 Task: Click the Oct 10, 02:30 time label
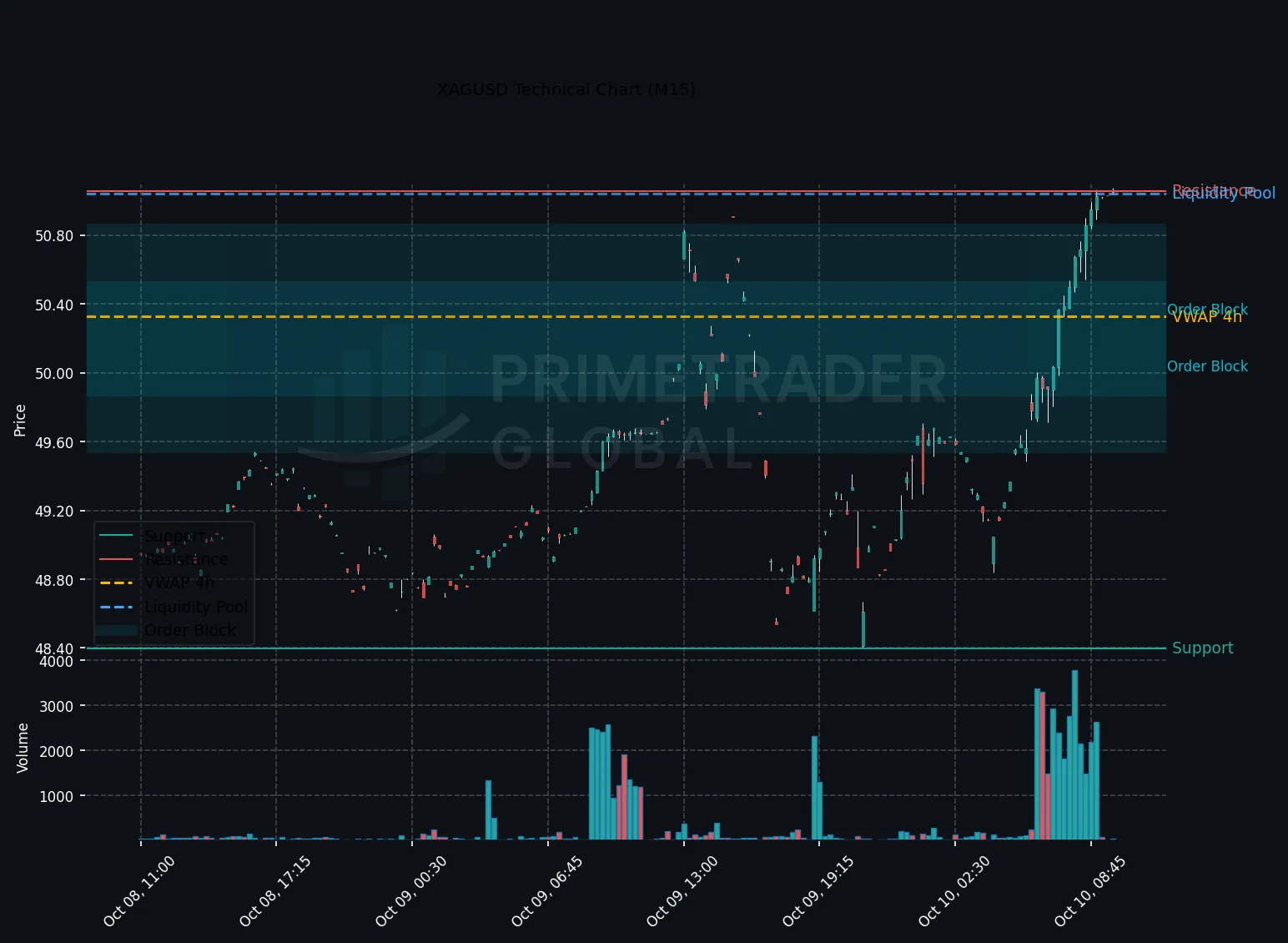point(954,891)
